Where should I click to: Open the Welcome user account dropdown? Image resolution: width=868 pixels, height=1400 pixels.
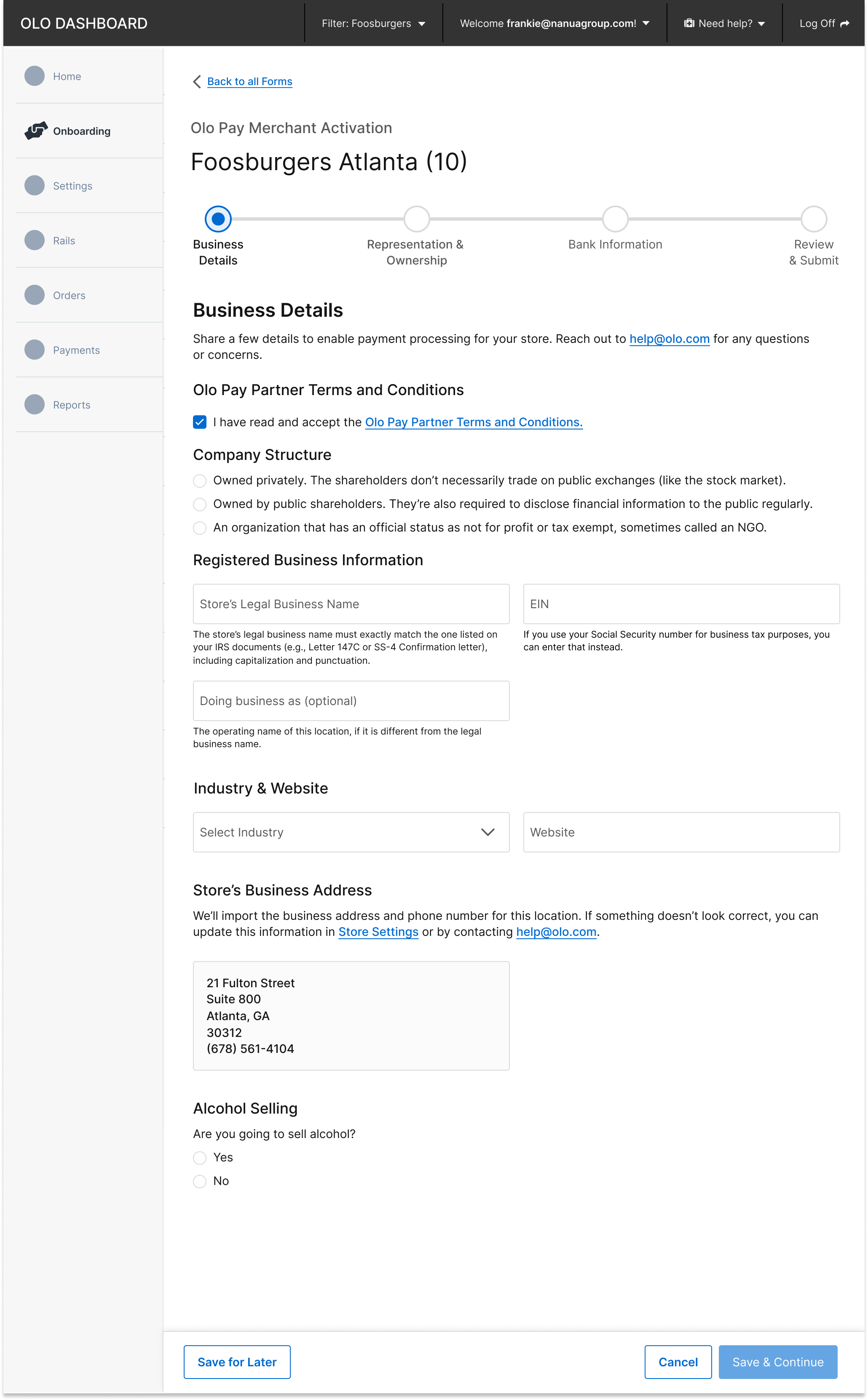click(554, 24)
